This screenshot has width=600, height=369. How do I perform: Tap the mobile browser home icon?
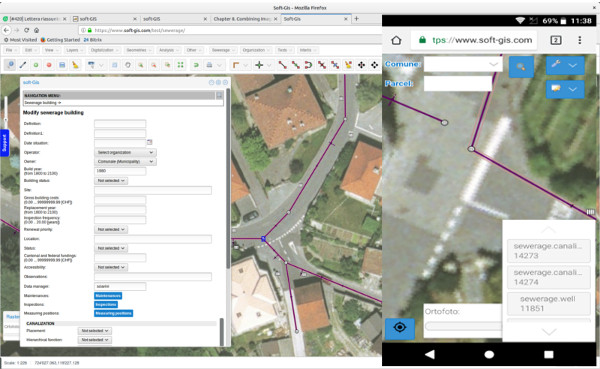click(396, 40)
